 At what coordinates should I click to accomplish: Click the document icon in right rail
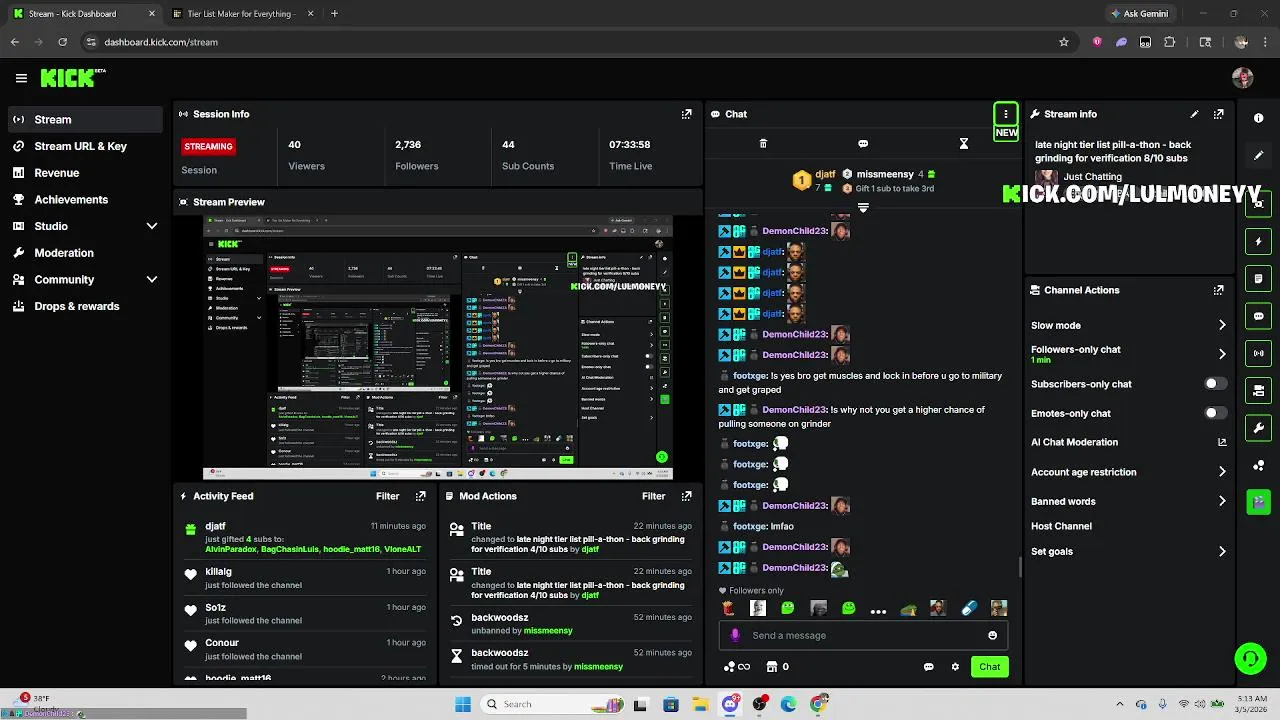1259,279
